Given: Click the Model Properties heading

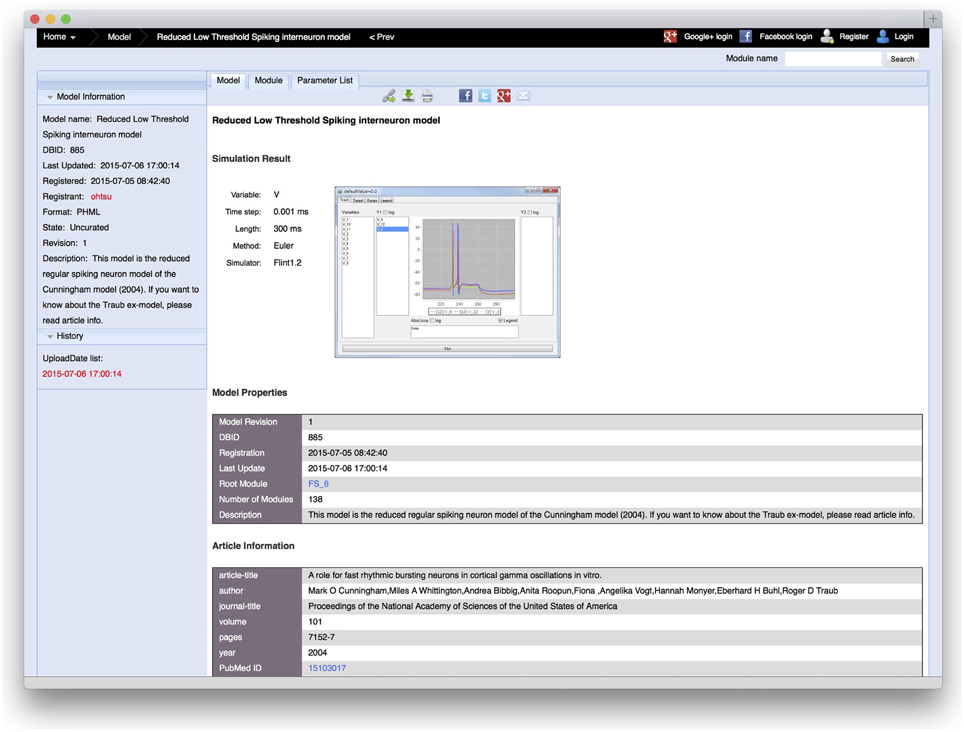Looking at the screenshot, I should click(x=250, y=393).
